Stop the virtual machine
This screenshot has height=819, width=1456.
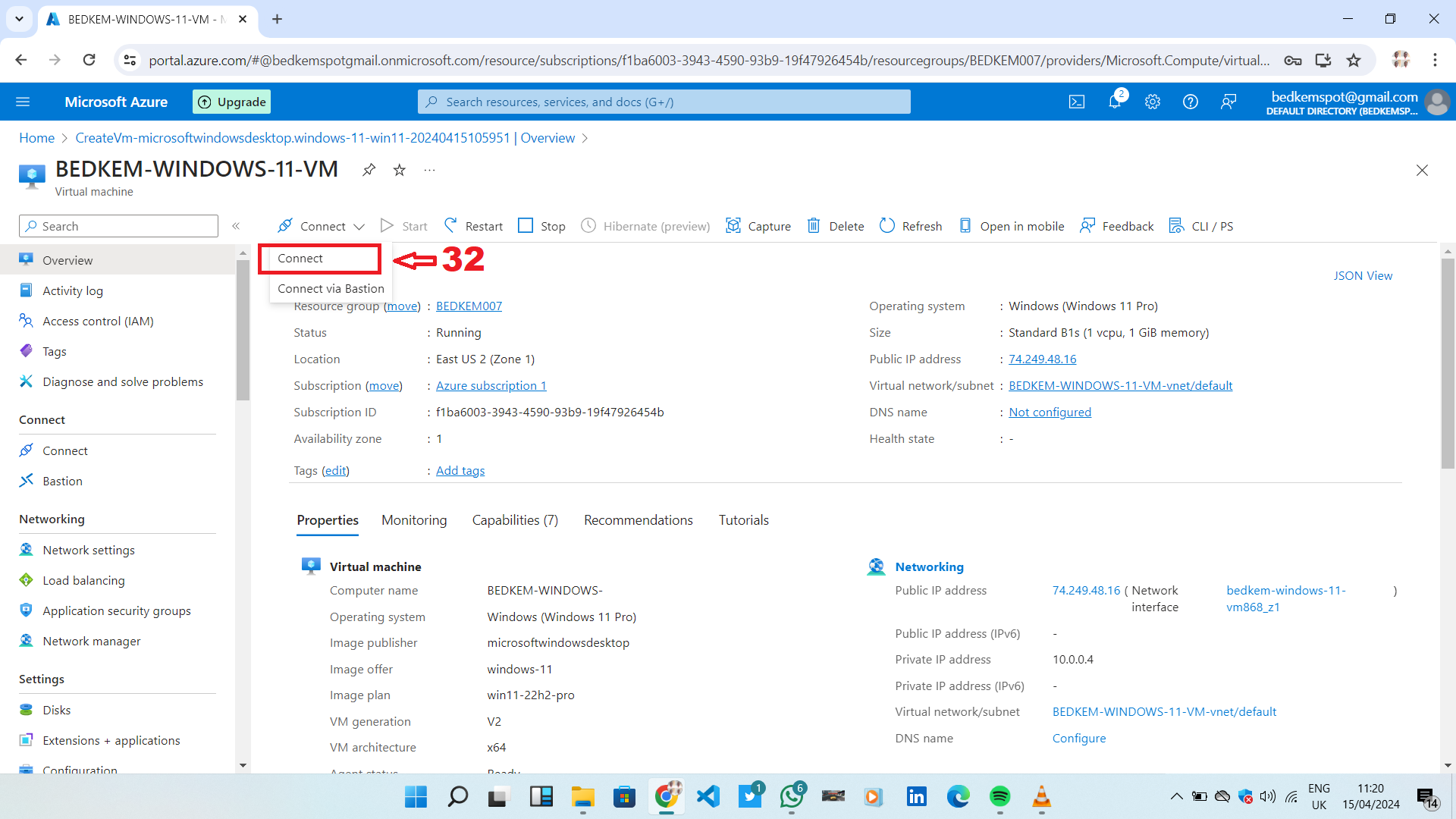click(541, 226)
